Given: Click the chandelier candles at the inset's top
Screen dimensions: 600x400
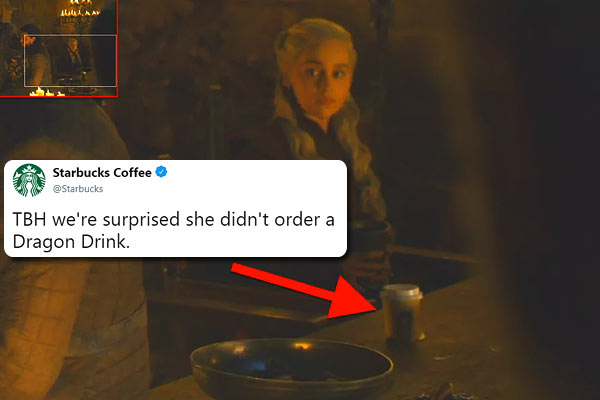Looking at the screenshot, I should (x=80, y=11).
